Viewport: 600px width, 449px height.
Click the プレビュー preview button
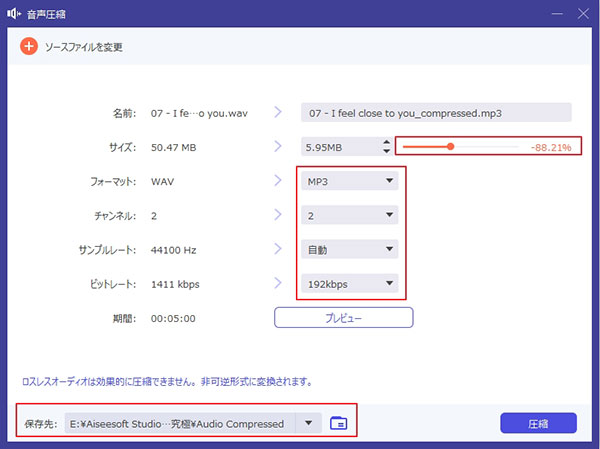(x=344, y=318)
